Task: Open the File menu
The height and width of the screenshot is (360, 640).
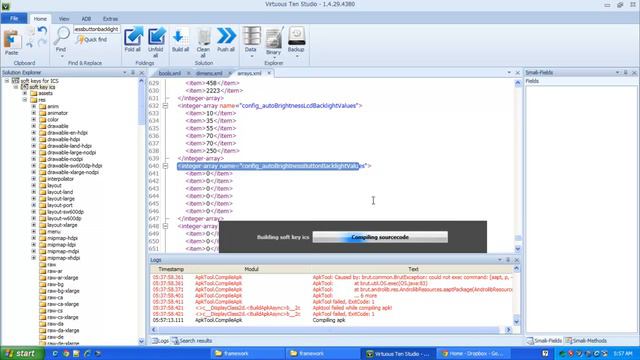Action: (14, 18)
